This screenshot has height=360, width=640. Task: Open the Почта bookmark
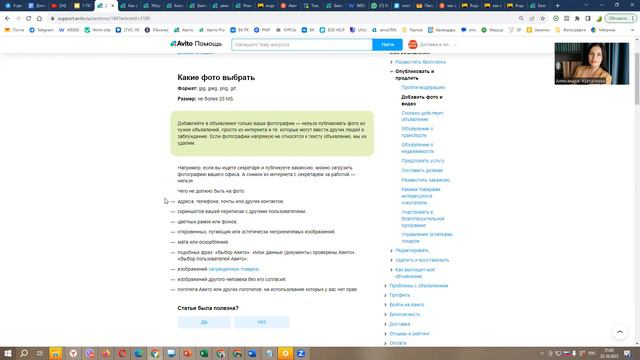click(14, 30)
